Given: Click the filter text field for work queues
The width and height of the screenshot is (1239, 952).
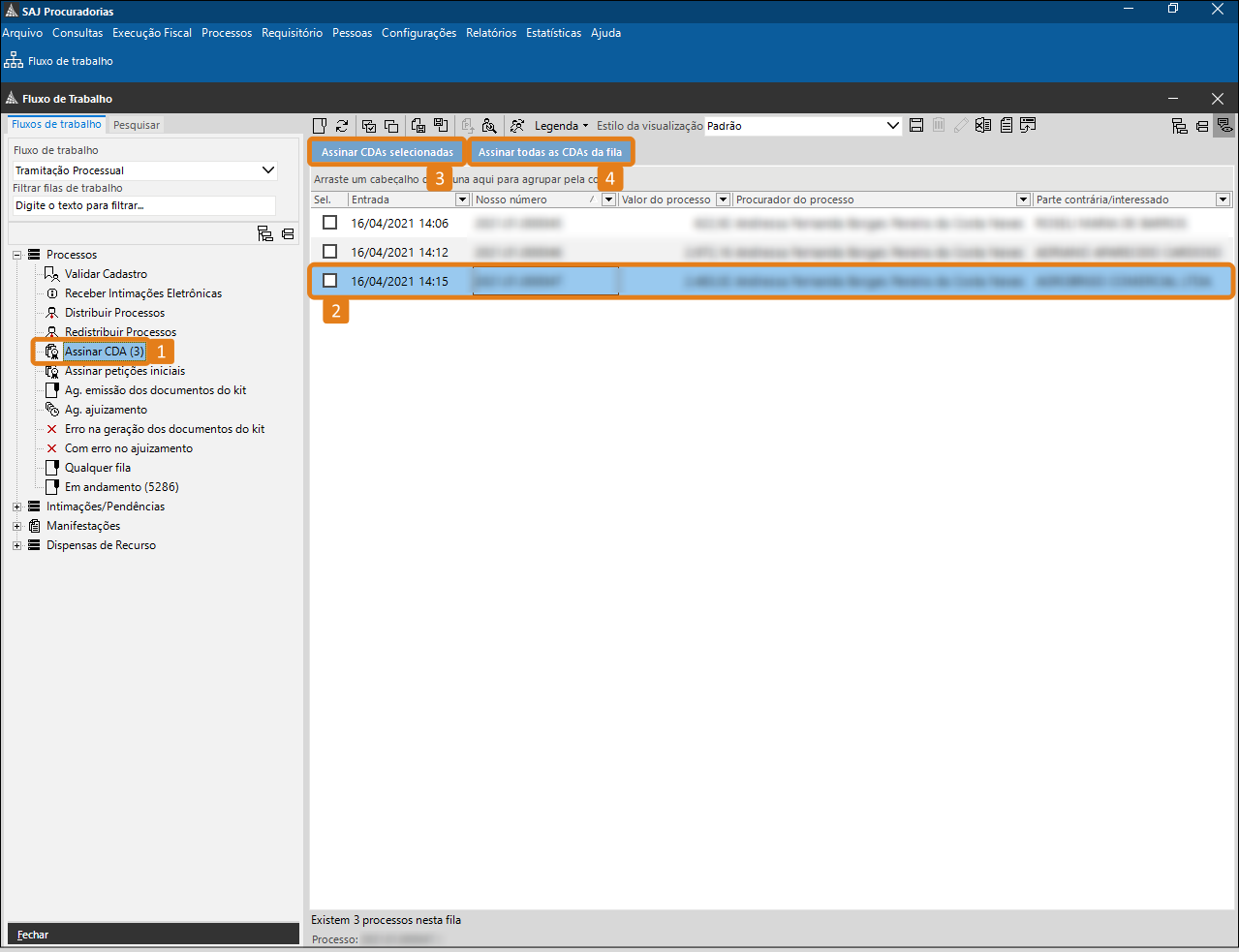Looking at the screenshot, I should pyautogui.click(x=143, y=205).
